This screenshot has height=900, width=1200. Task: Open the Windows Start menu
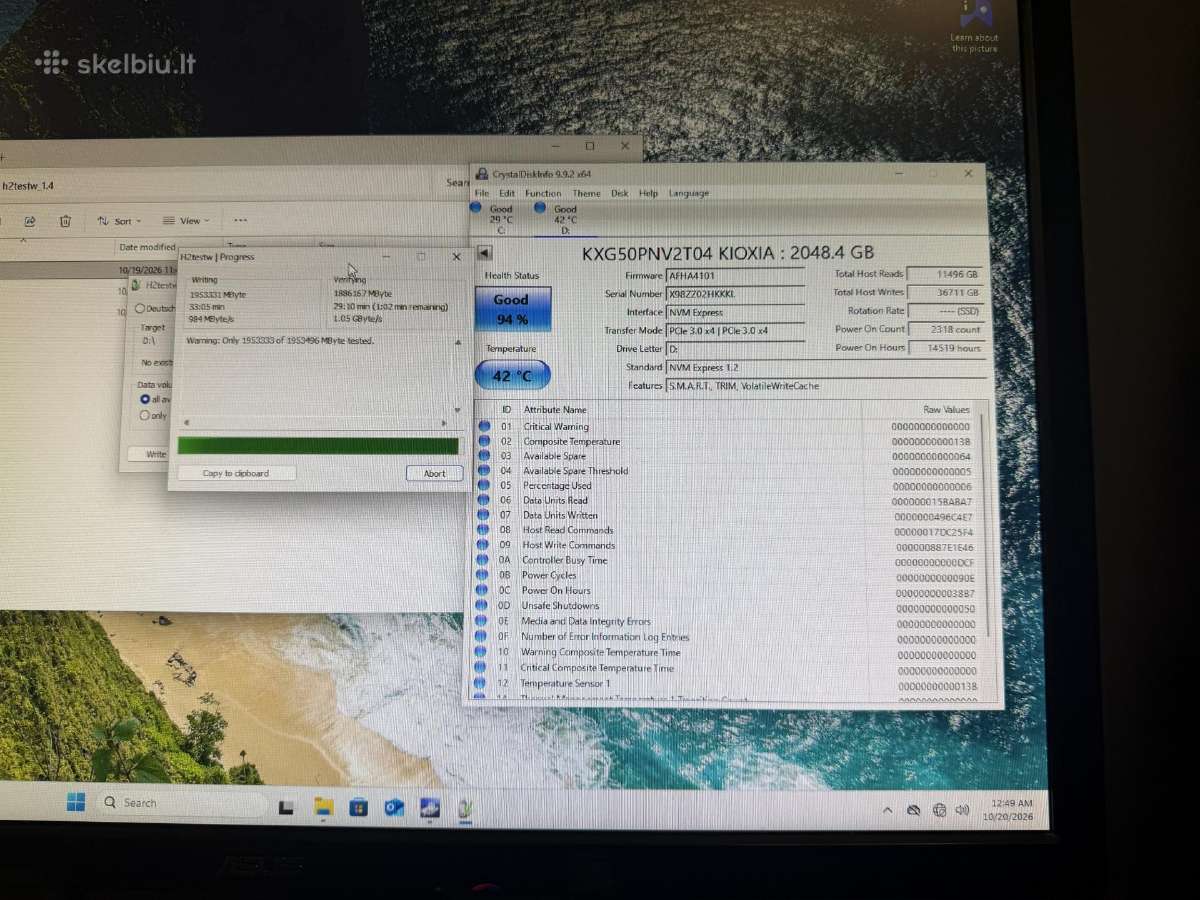coord(75,801)
